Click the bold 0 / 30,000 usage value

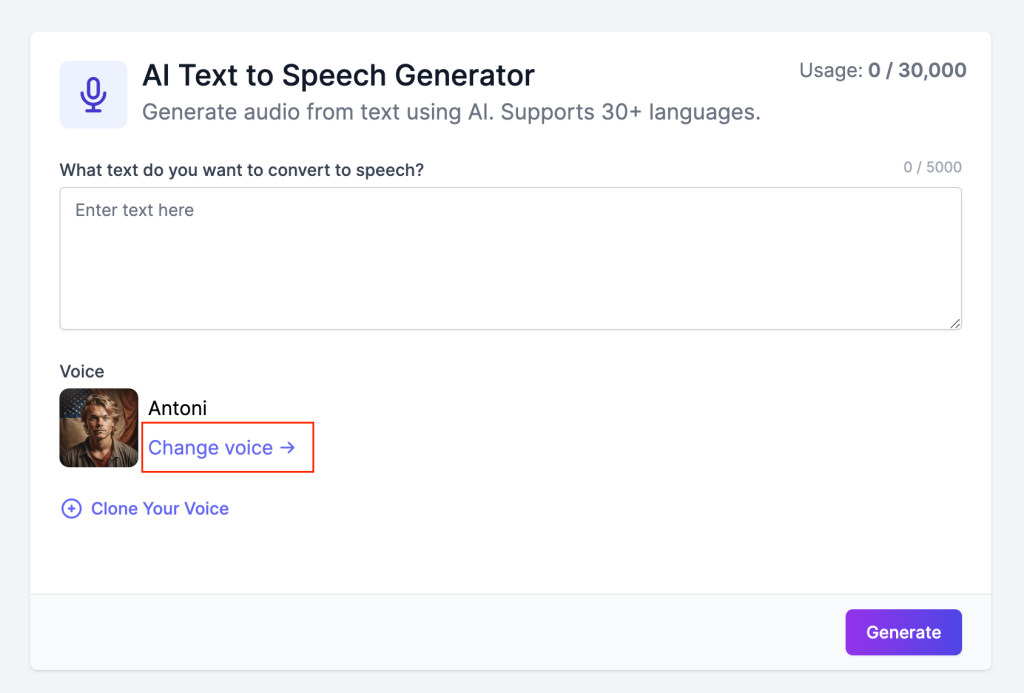[917, 70]
